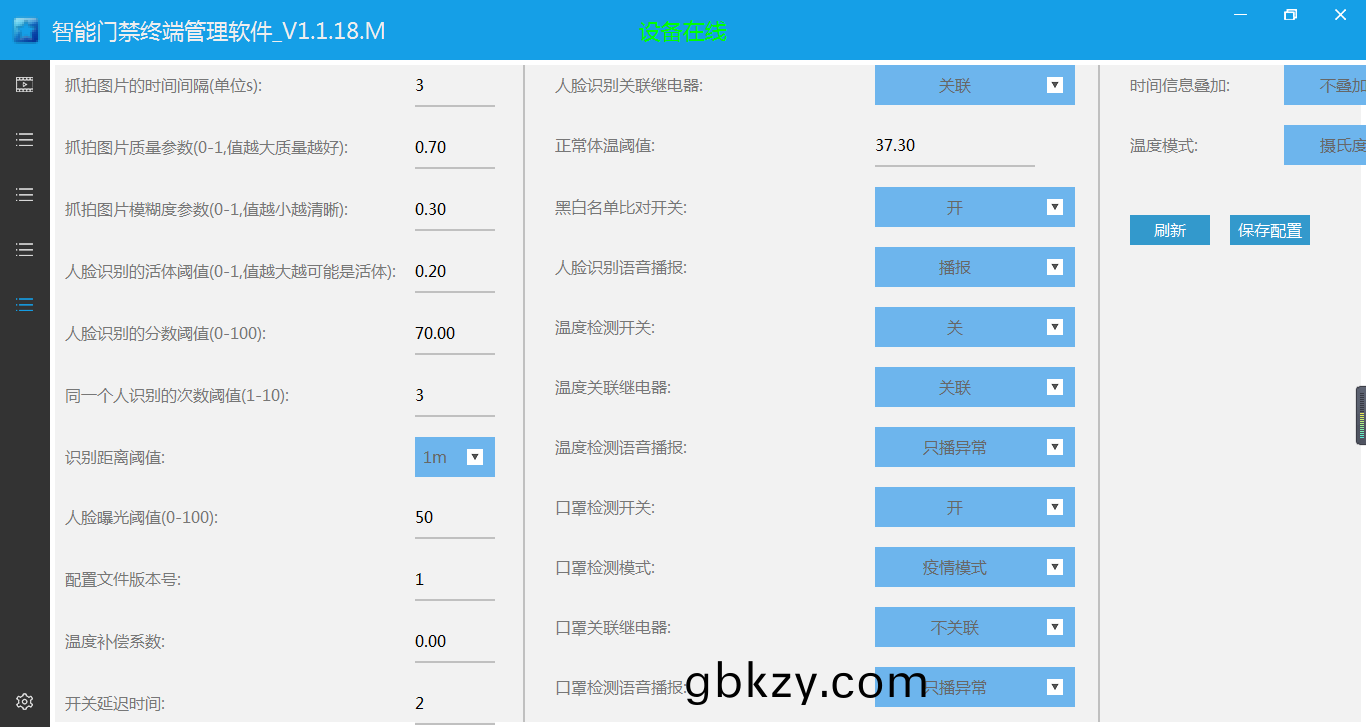Click the restore window icon in title bar
Screen dimensions: 1366x727
coord(1290,15)
